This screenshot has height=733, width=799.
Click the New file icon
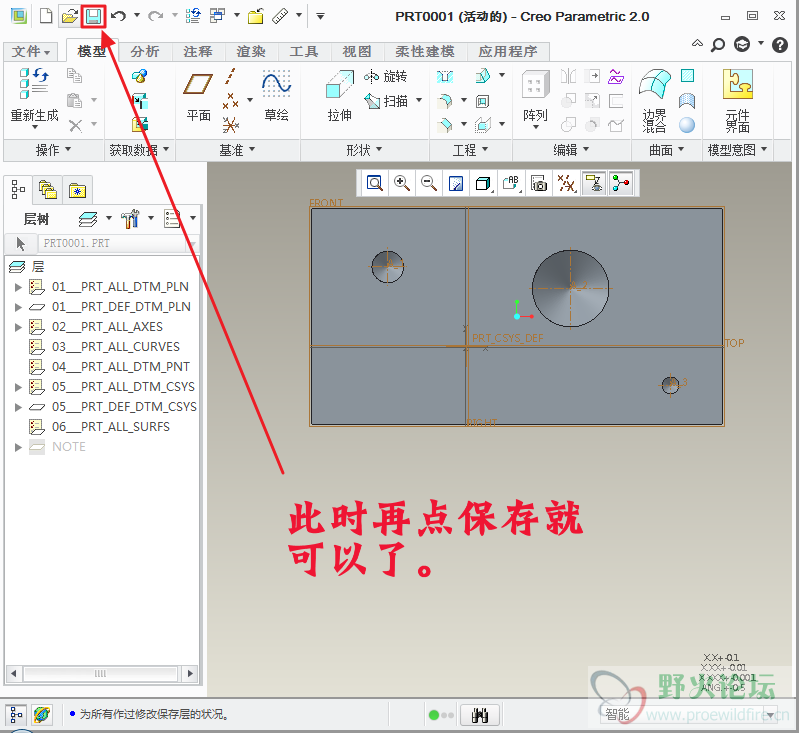(x=46, y=16)
